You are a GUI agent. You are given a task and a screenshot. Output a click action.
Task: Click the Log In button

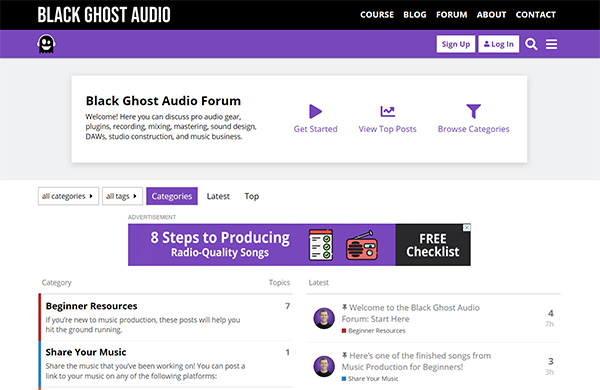coord(499,44)
